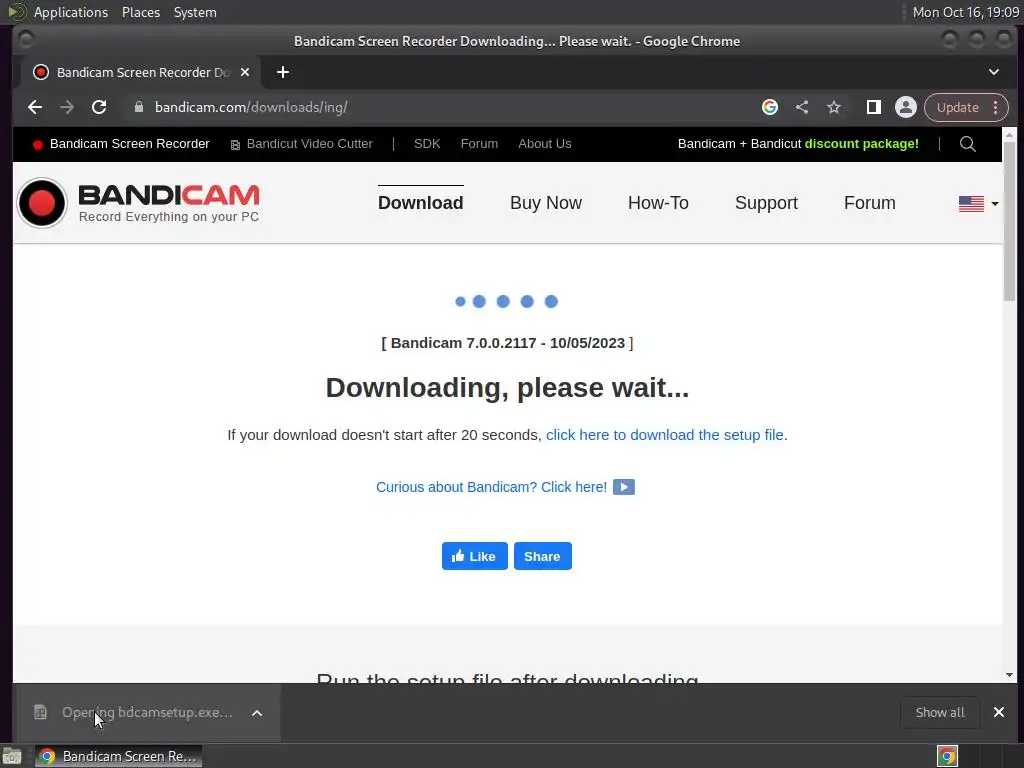Click Chrome icon in bottom-right tray
The image size is (1024, 768).
tap(947, 756)
